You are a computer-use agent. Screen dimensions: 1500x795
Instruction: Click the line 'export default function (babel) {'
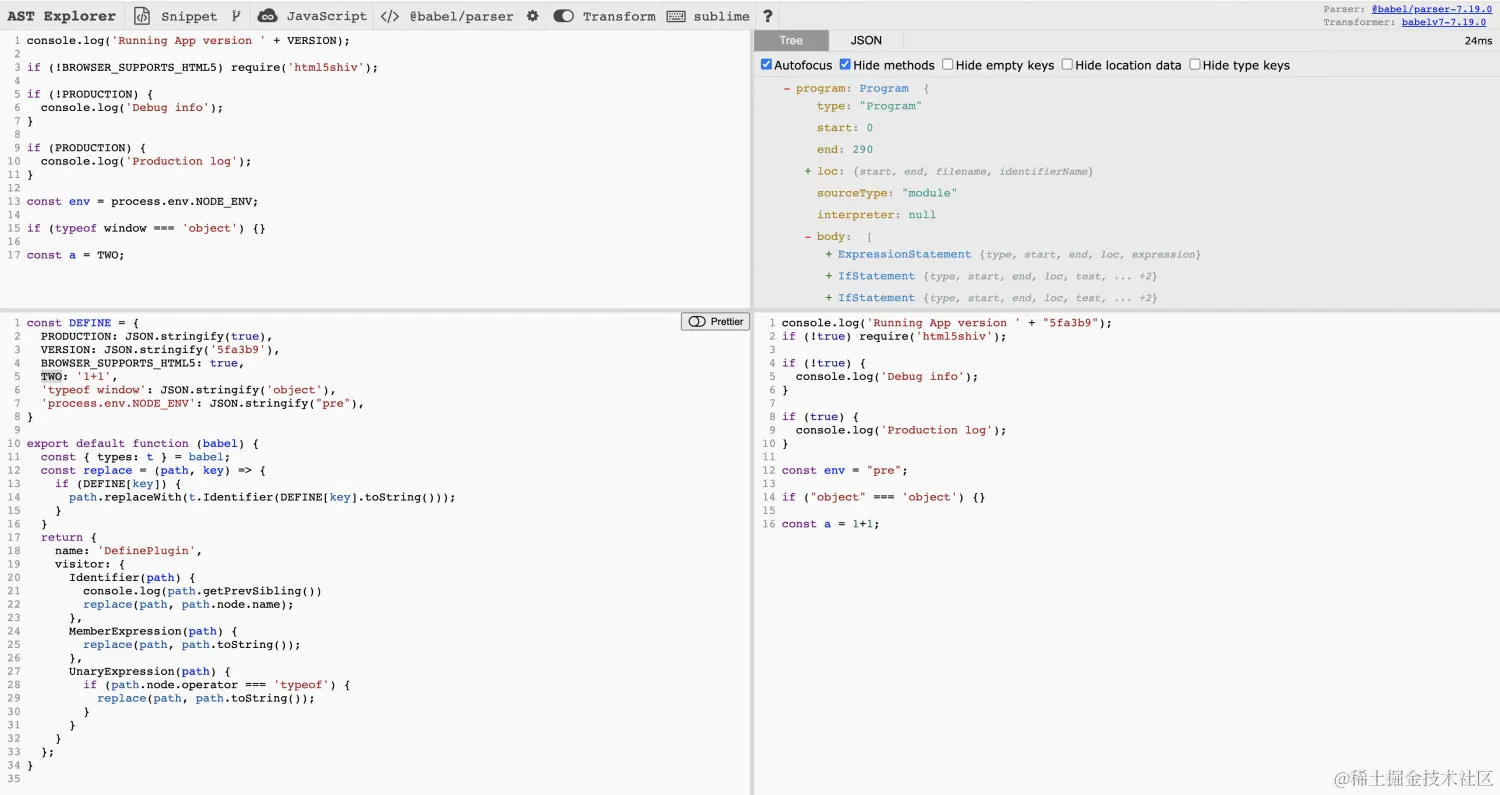pyautogui.click(x=142, y=444)
